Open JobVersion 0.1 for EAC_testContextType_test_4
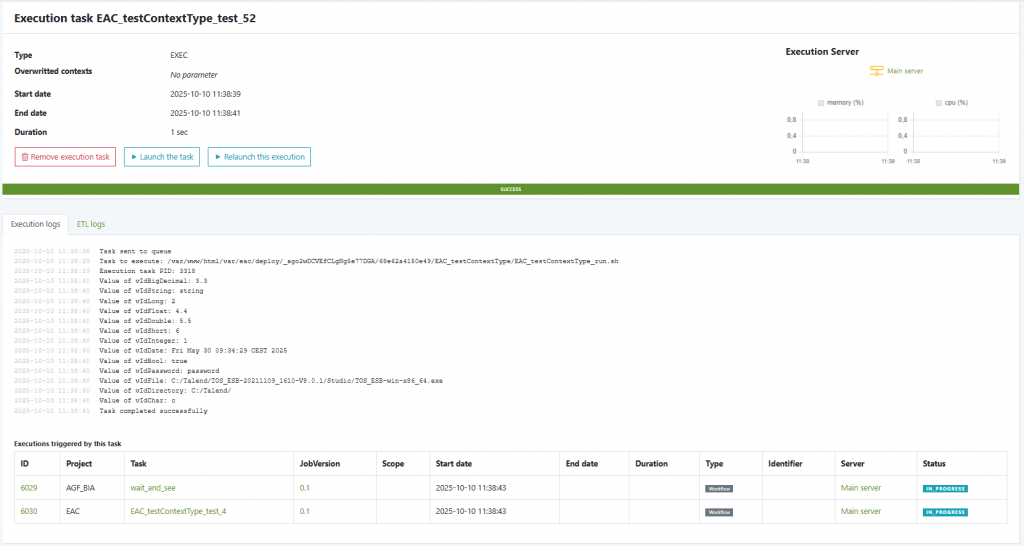 coord(305,511)
